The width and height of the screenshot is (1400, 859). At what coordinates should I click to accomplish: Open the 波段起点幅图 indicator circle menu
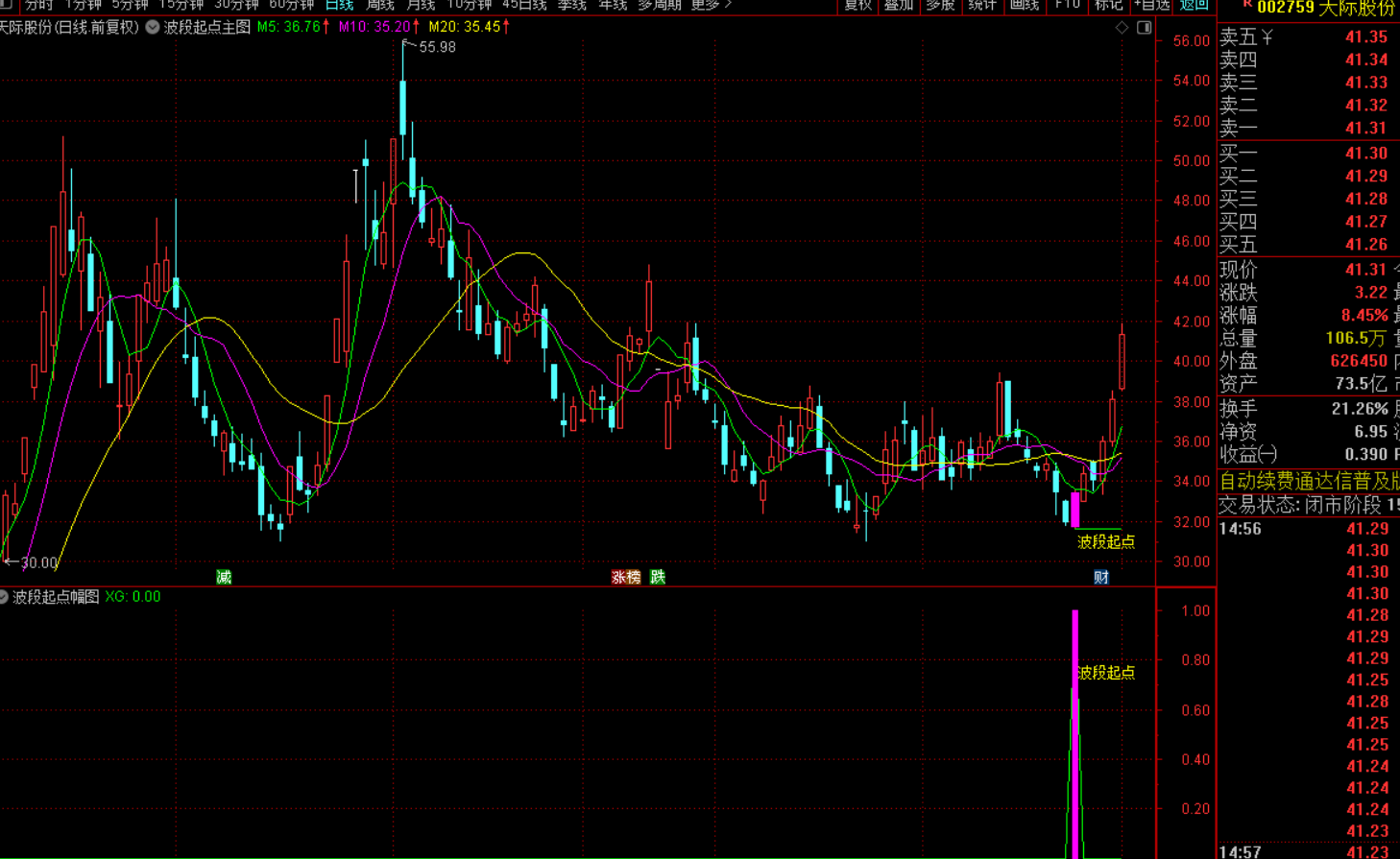(4, 597)
